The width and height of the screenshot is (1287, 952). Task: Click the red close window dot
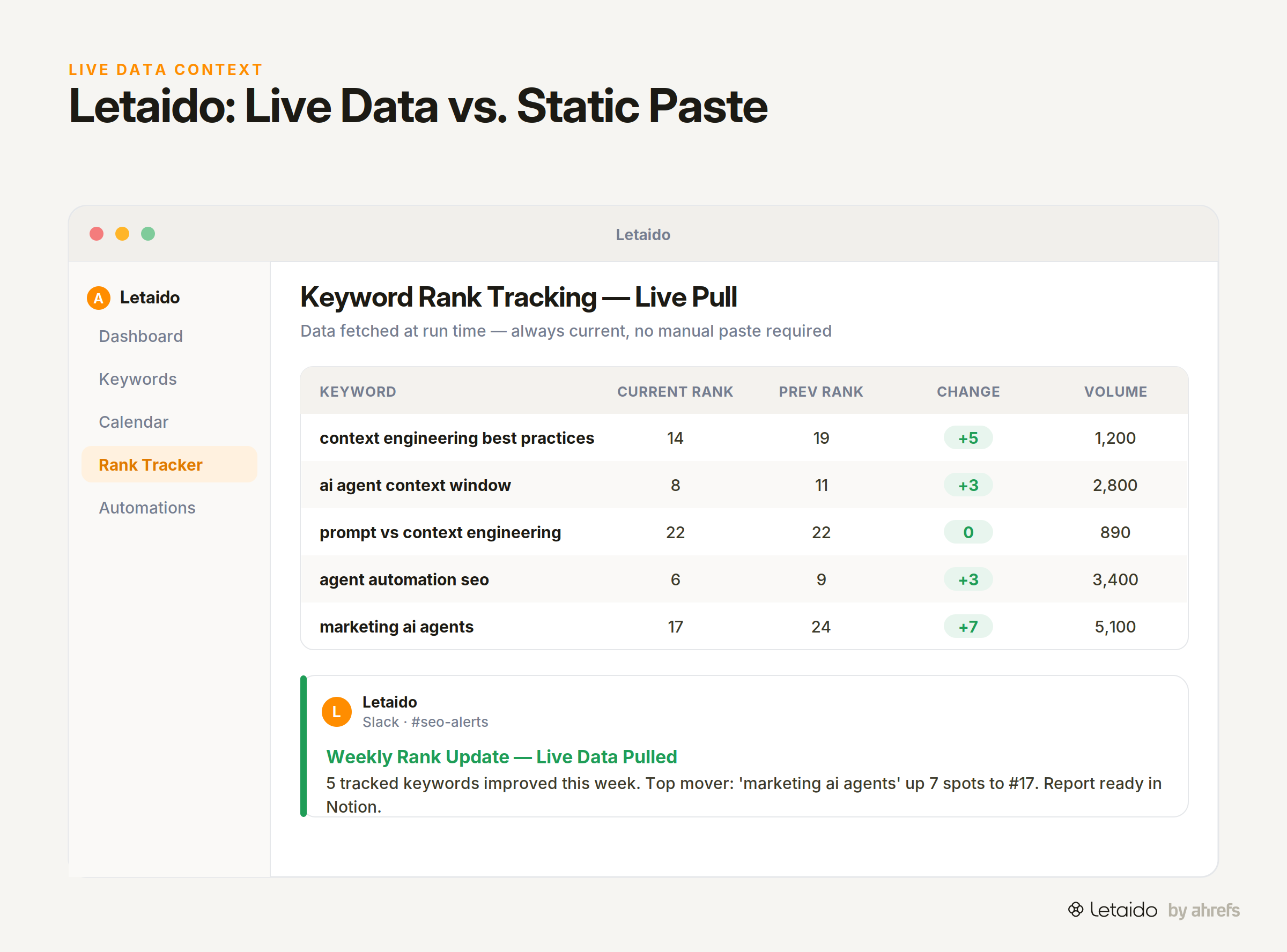tap(97, 233)
